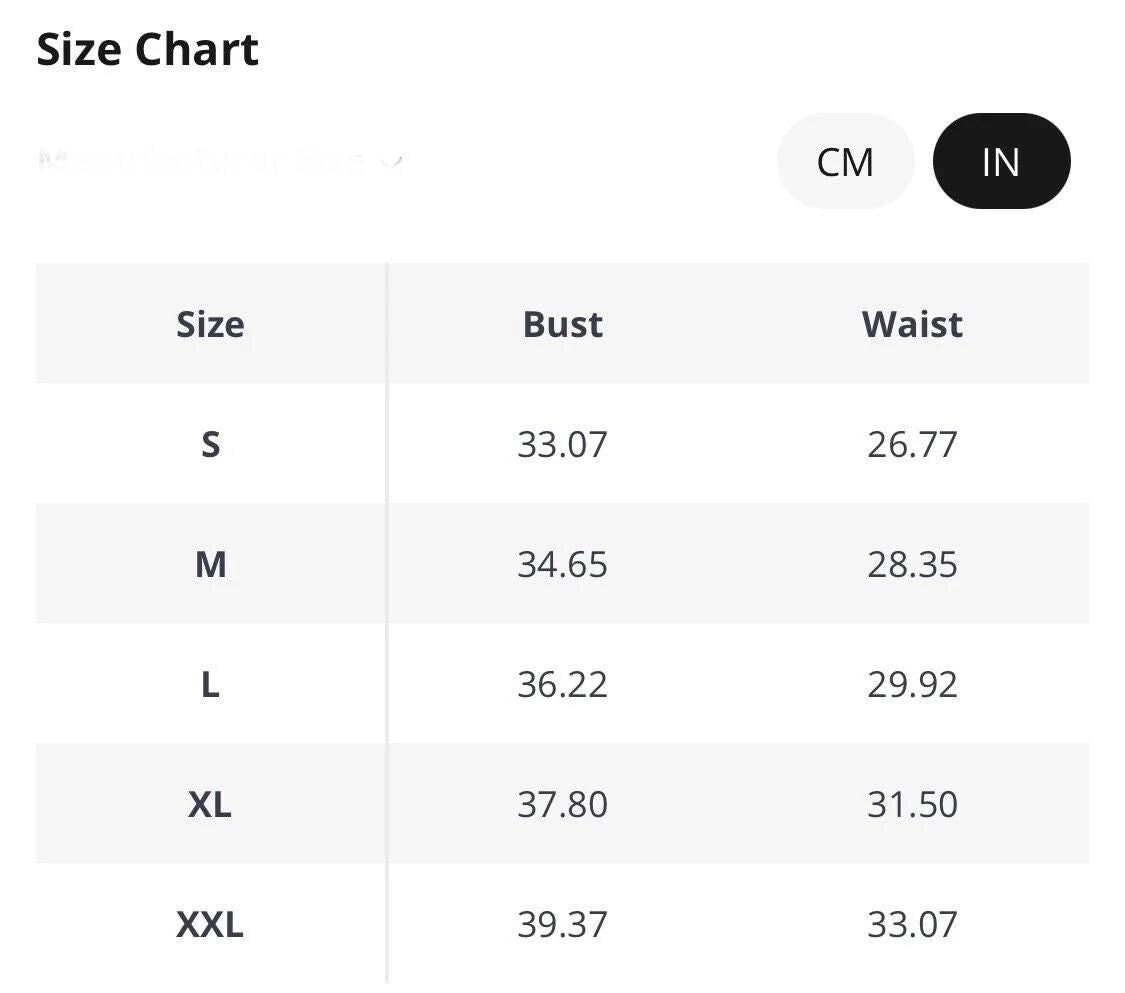
Task: Switch measurement units to CM
Action: (845, 161)
